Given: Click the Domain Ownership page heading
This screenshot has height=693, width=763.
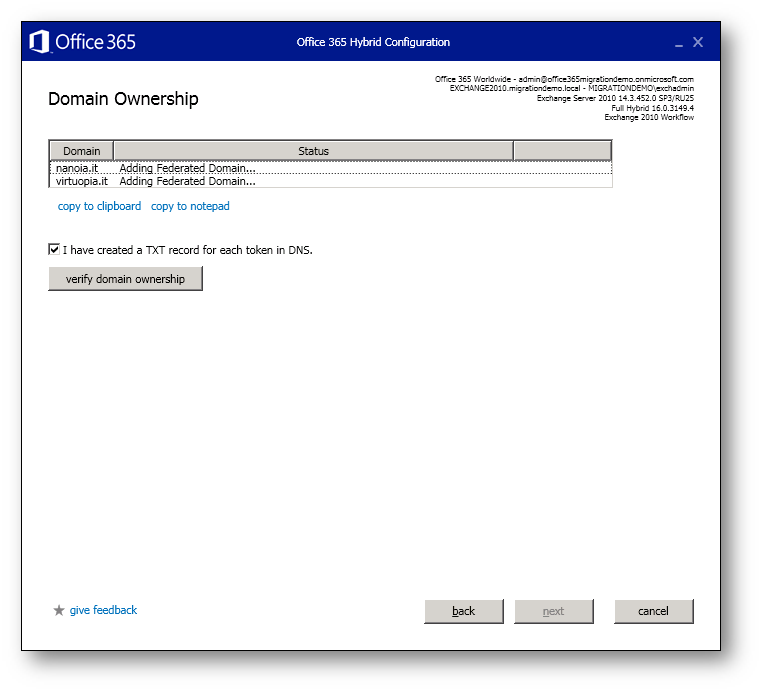Looking at the screenshot, I should tap(123, 99).
